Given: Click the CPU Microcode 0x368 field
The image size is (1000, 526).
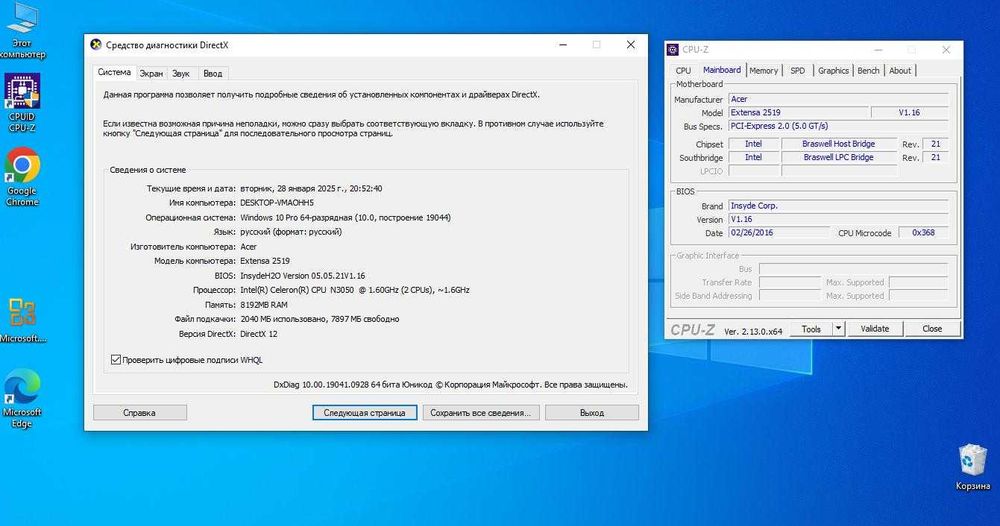Looking at the screenshot, I should click(923, 233).
